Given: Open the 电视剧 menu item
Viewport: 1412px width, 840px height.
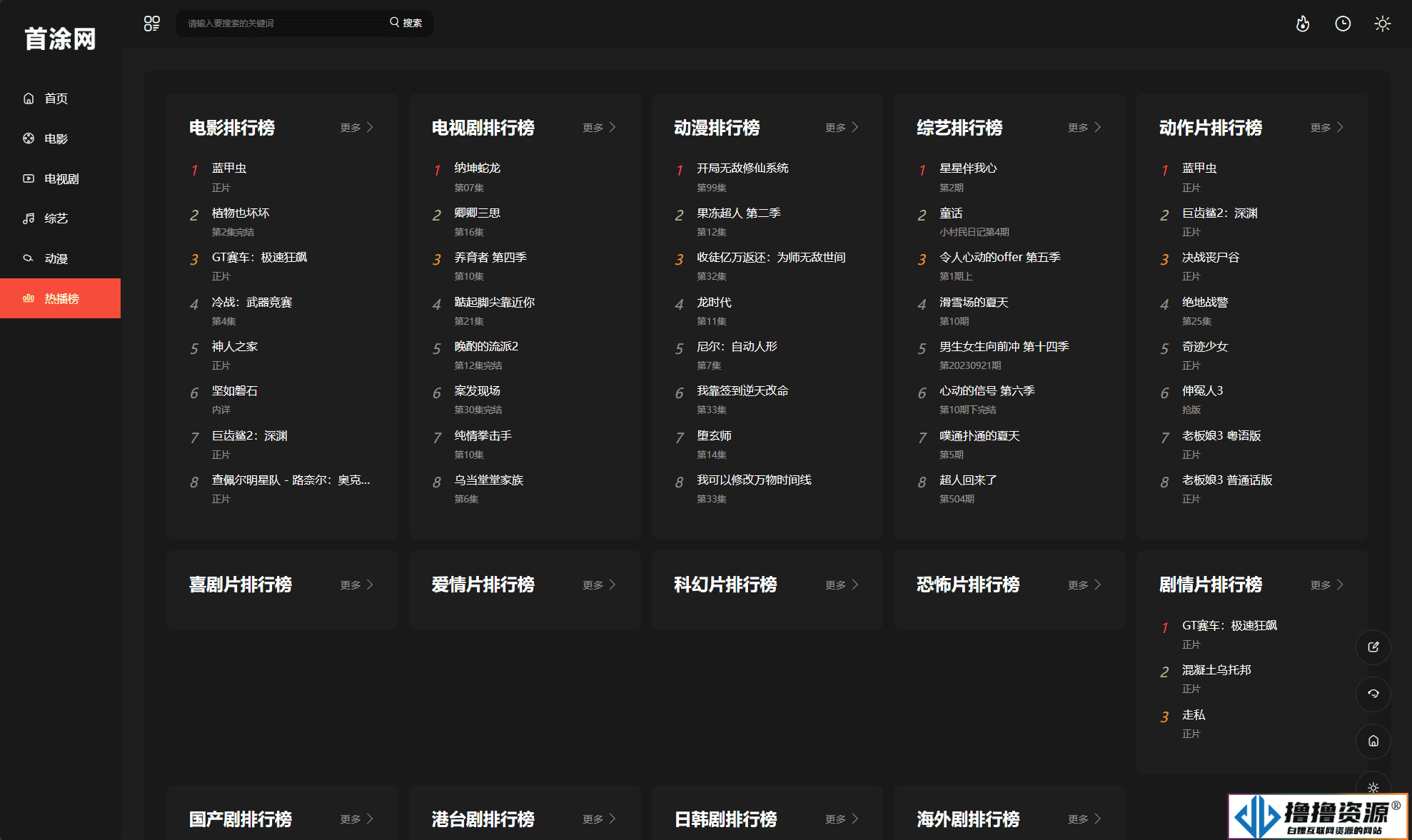Looking at the screenshot, I should point(61,178).
